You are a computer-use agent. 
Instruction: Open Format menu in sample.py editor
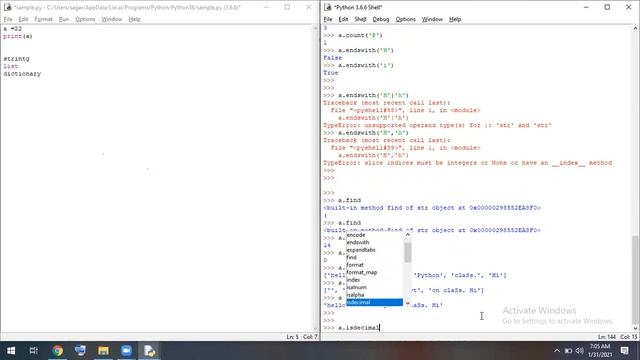[43, 19]
